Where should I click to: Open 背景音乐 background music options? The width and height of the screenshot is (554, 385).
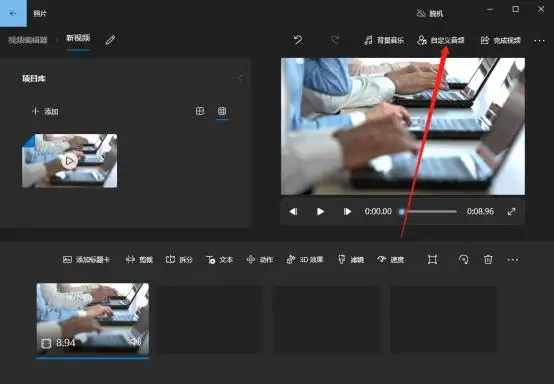coord(384,40)
